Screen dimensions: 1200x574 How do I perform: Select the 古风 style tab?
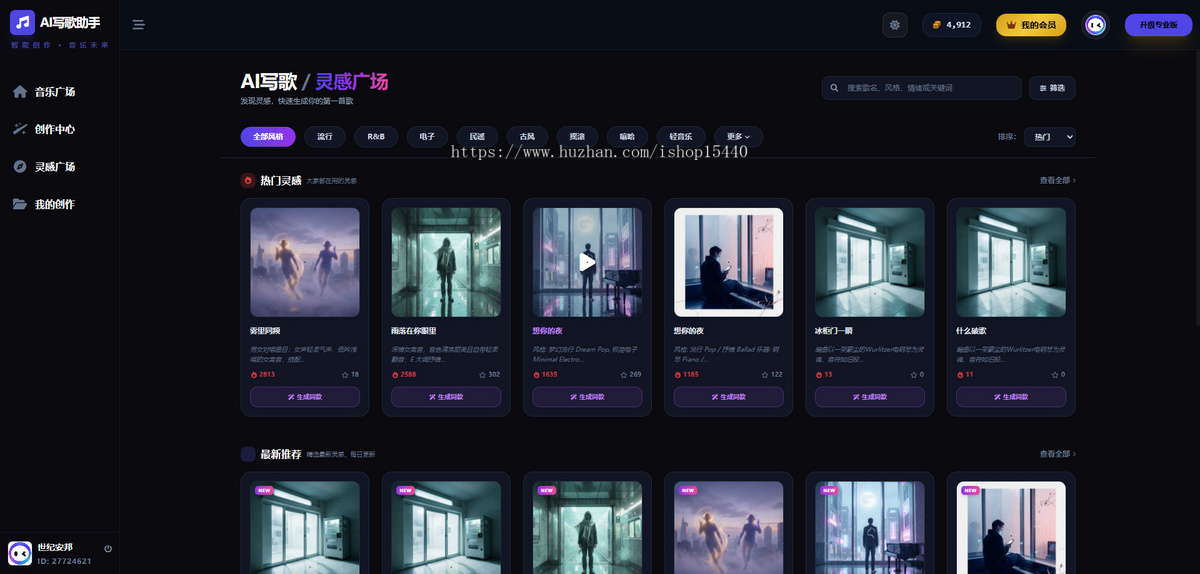point(527,136)
